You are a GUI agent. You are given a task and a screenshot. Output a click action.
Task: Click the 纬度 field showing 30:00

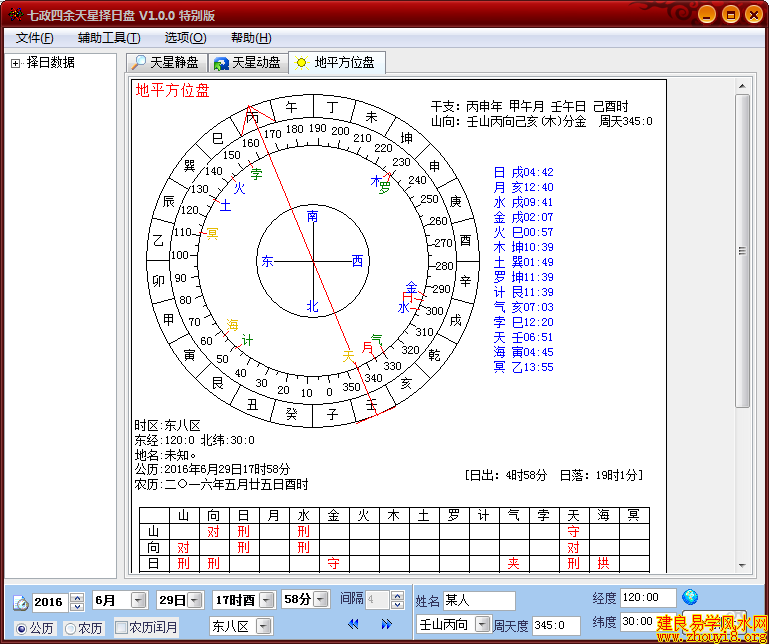[648, 622]
